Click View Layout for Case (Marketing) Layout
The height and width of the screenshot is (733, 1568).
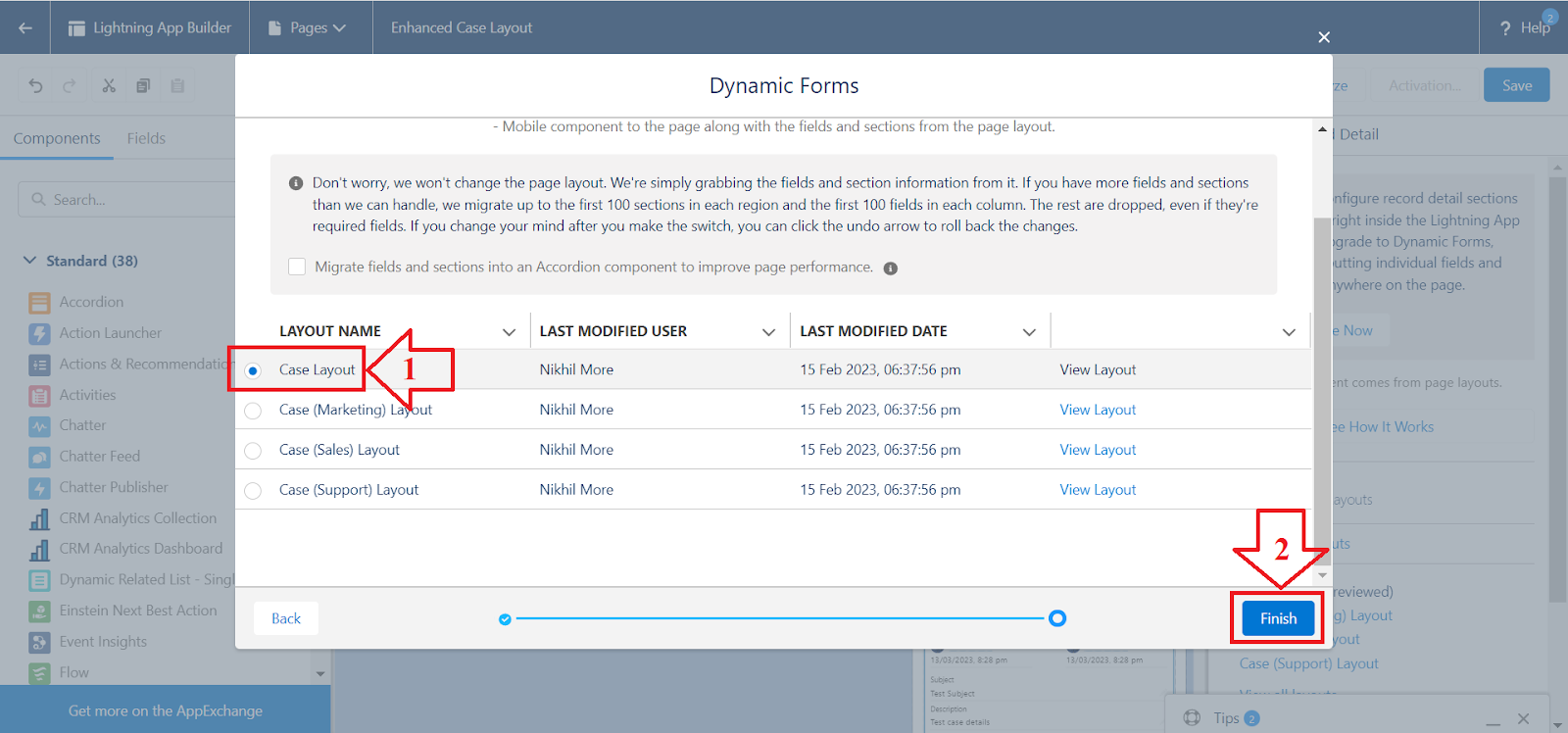1098,410
